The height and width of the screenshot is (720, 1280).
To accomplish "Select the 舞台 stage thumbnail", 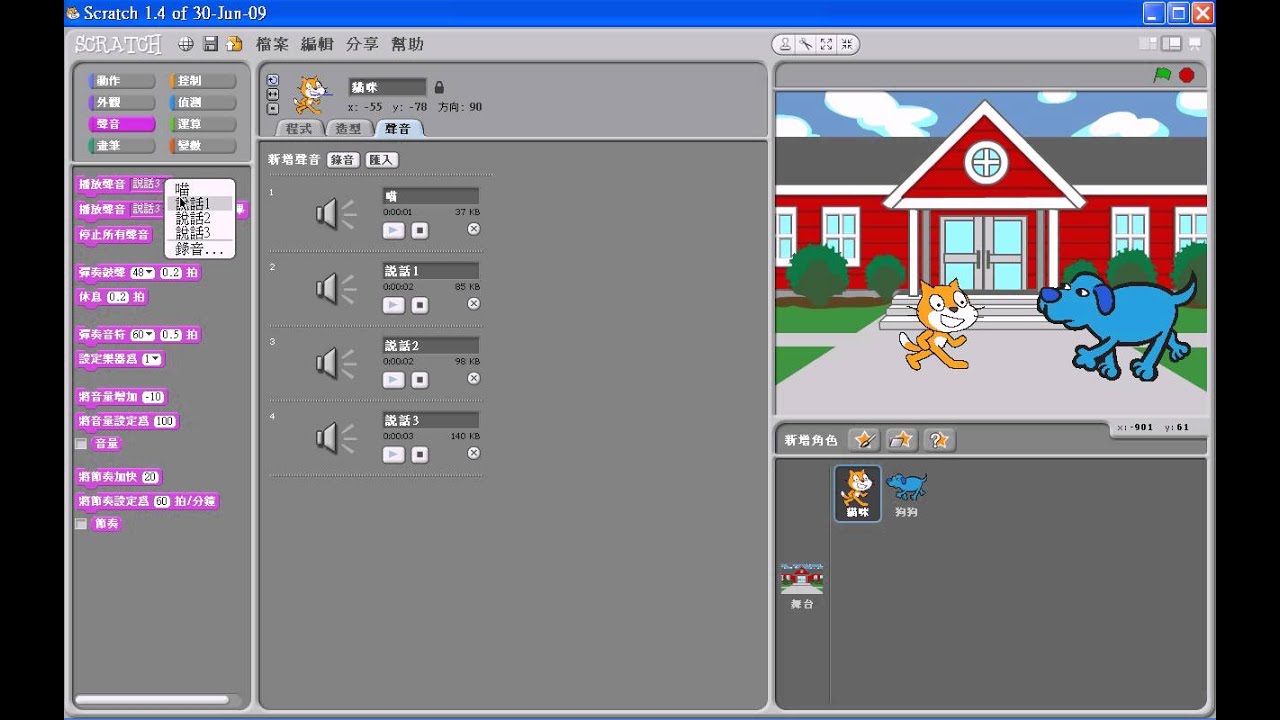I will [x=802, y=585].
